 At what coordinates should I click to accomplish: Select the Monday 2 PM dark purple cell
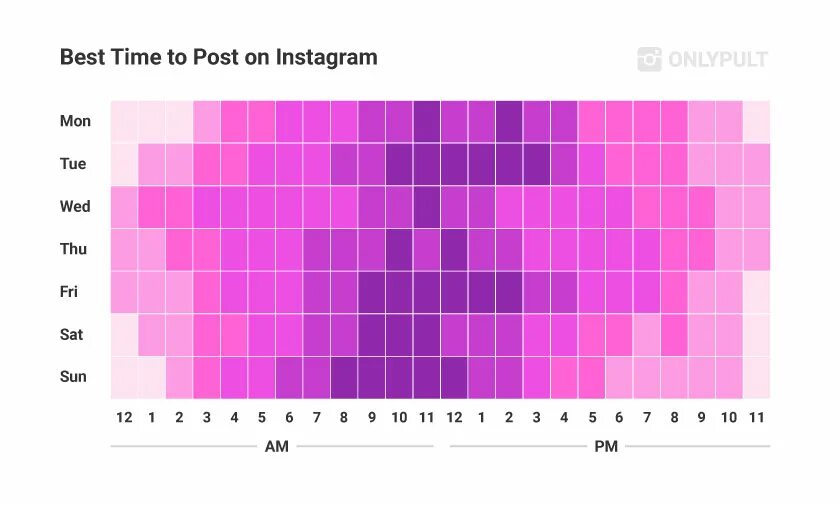(x=509, y=122)
